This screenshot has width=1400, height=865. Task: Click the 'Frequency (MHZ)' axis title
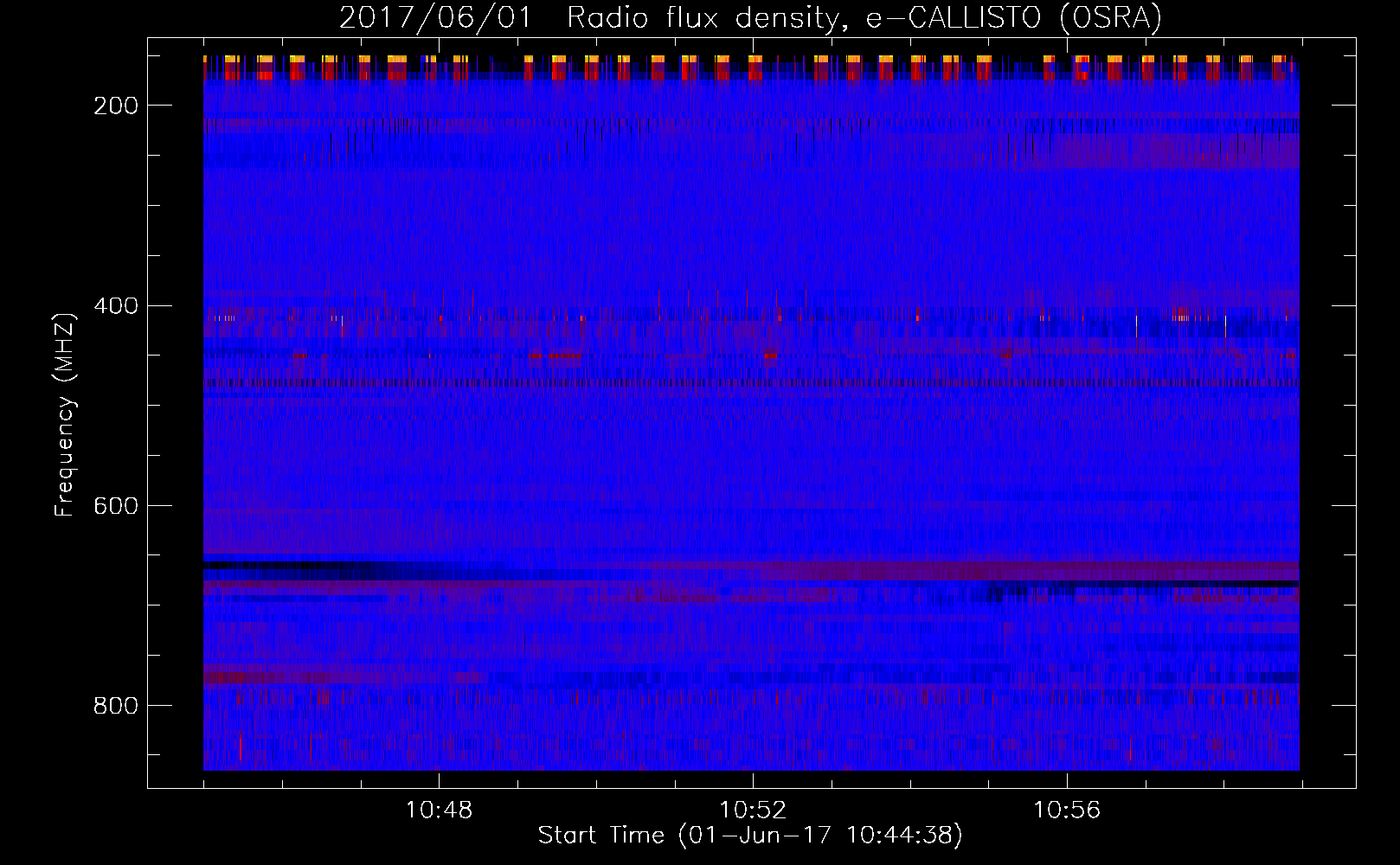pos(66,414)
